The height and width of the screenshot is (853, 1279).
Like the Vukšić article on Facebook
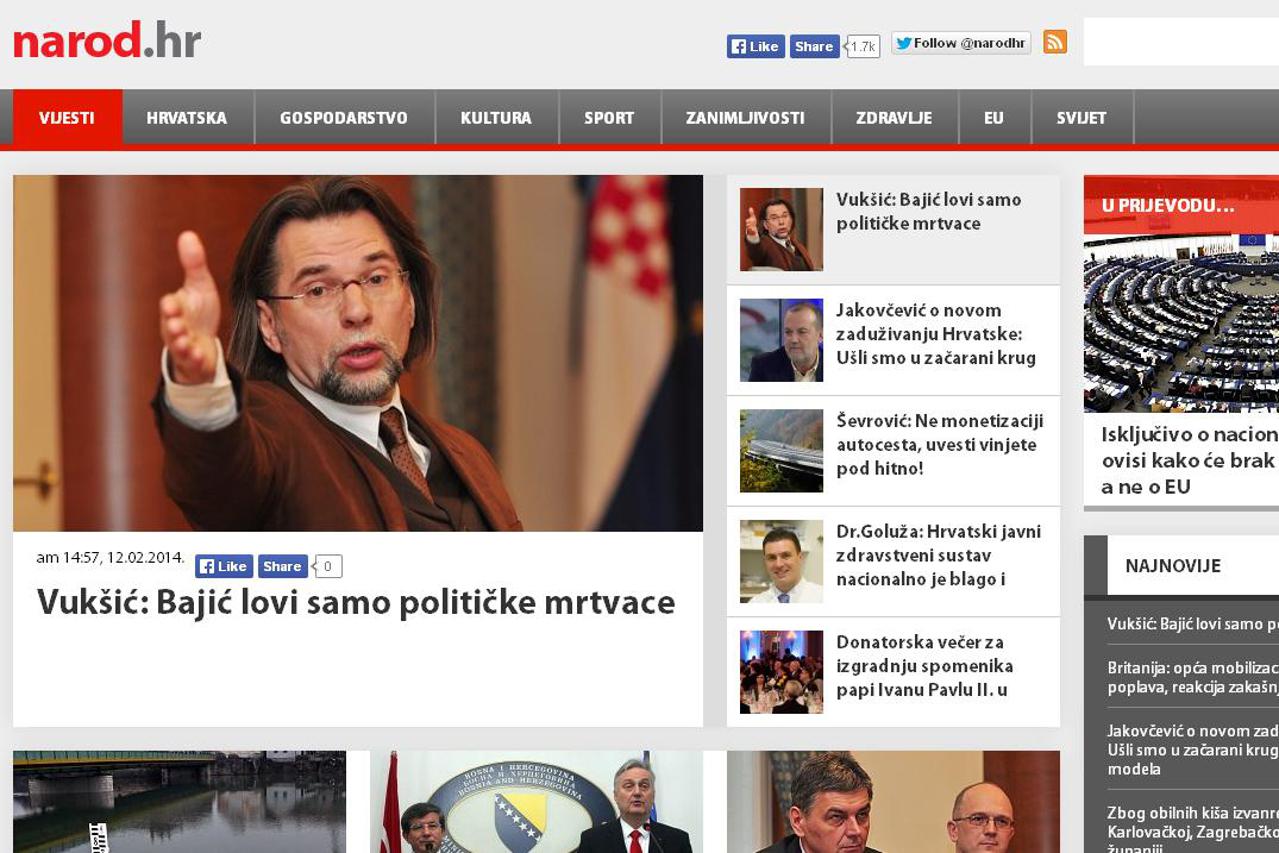coord(223,566)
